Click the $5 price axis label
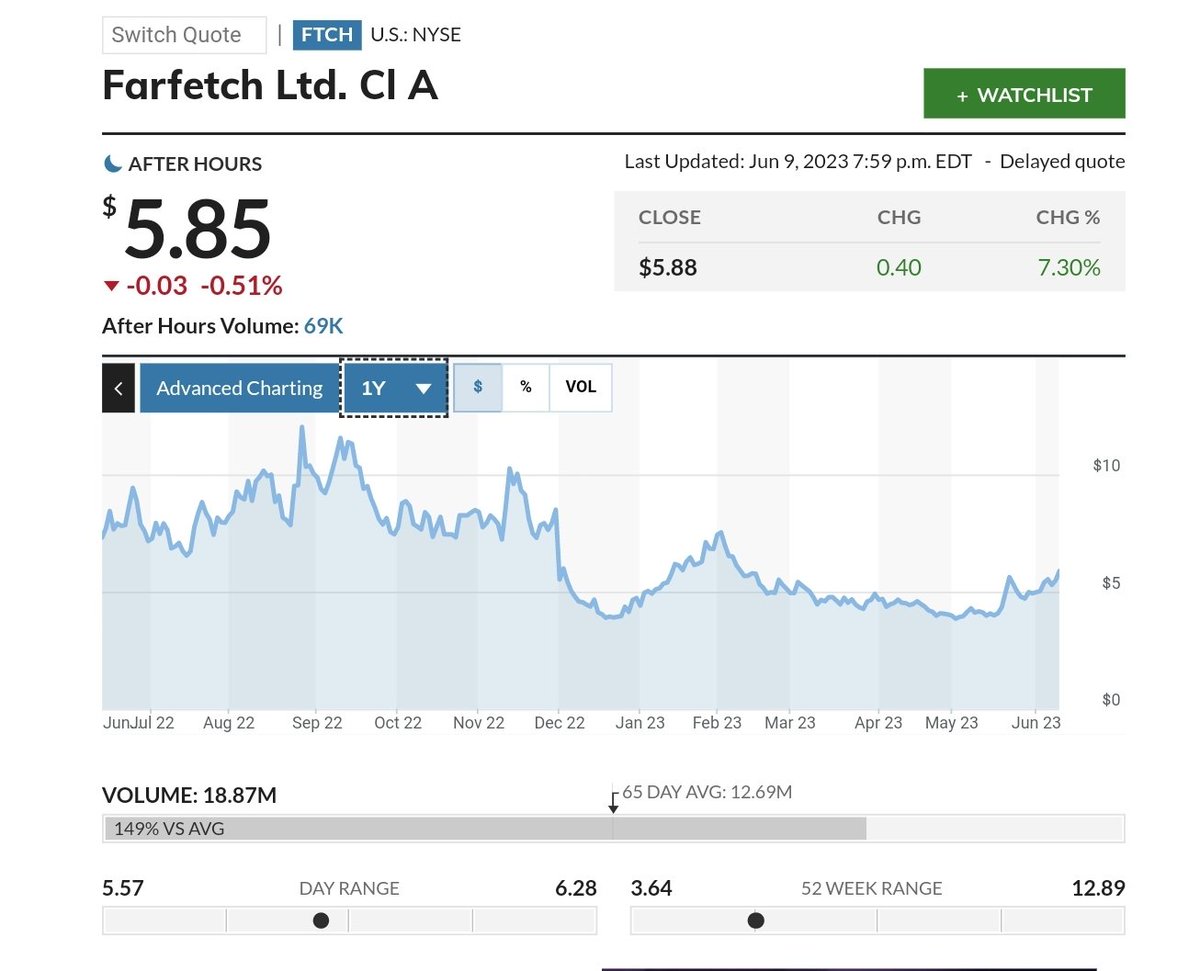The width and height of the screenshot is (1200, 971). tap(1111, 582)
